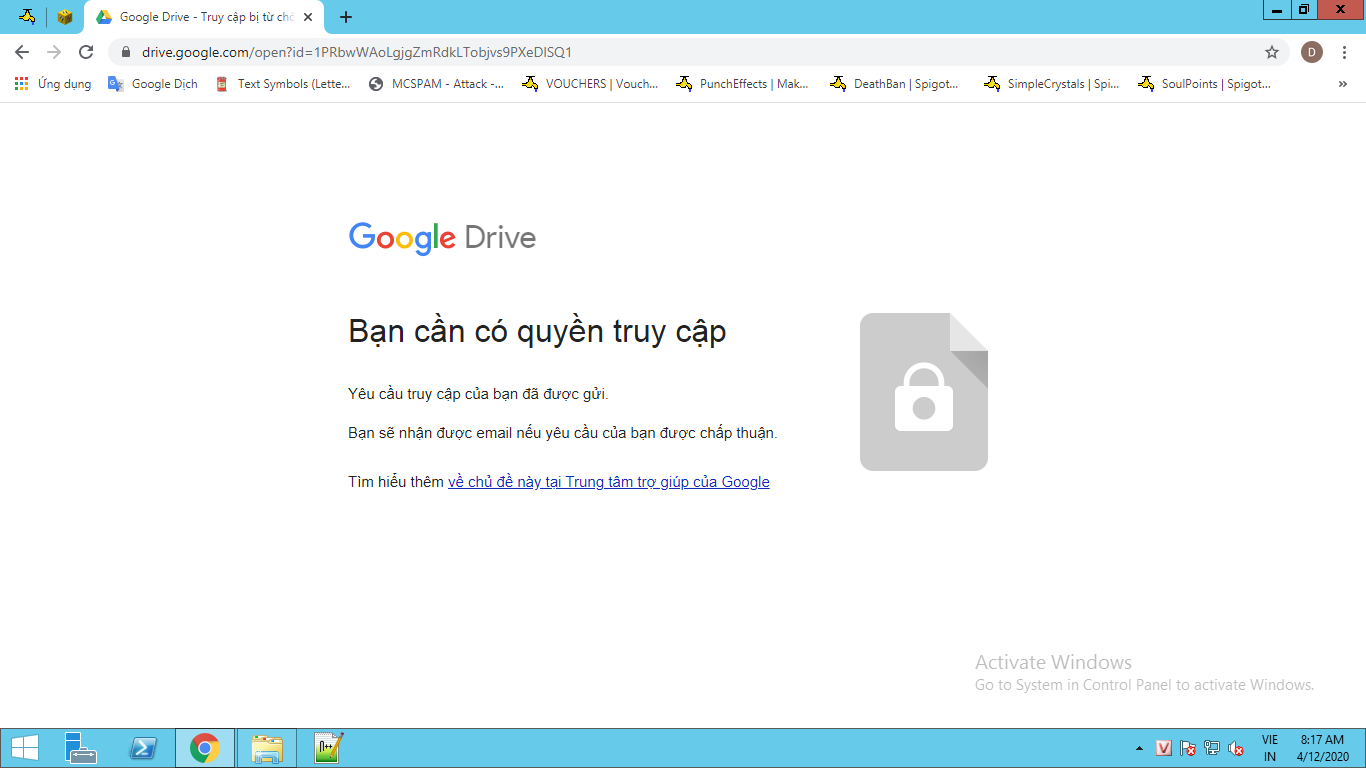Click the Google Drive logo

point(442,238)
